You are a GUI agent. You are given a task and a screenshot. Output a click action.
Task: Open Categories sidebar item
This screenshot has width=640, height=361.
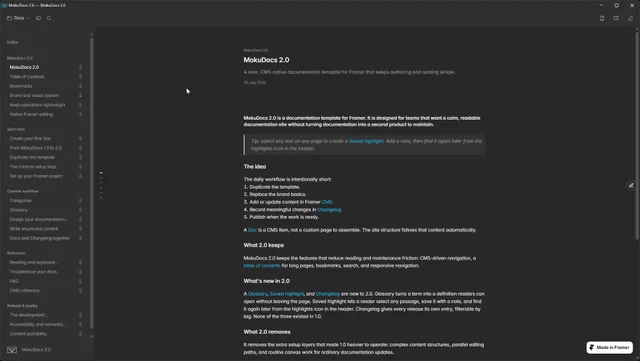coord(21,201)
